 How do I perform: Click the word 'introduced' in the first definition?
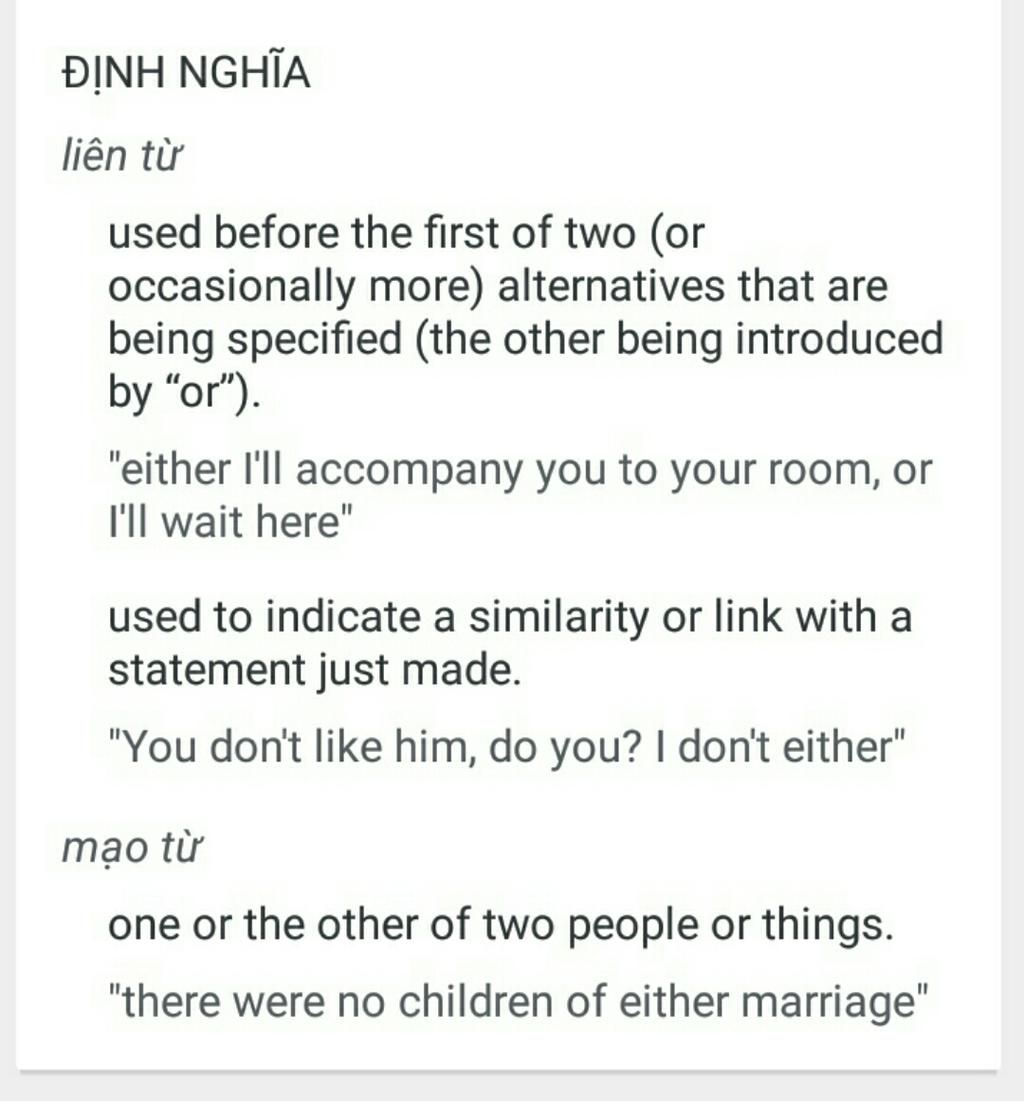click(x=839, y=338)
